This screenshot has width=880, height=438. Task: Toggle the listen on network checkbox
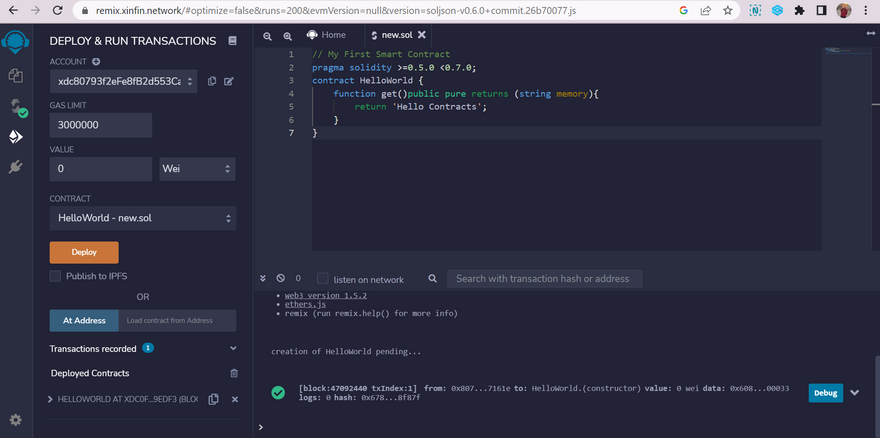pyautogui.click(x=323, y=279)
